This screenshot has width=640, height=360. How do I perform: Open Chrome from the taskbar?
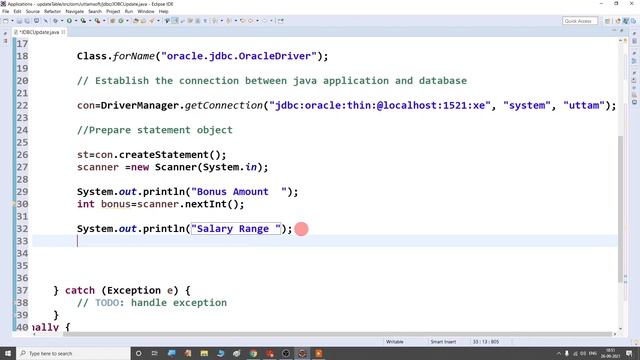[x=253, y=353]
